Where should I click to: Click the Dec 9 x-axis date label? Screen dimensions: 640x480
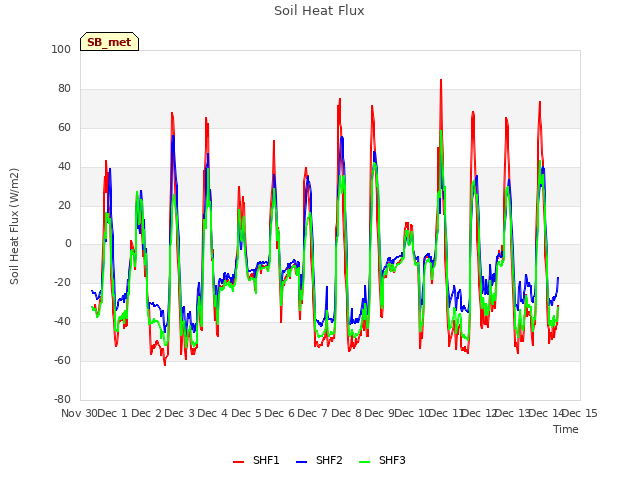tap(379, 413)
